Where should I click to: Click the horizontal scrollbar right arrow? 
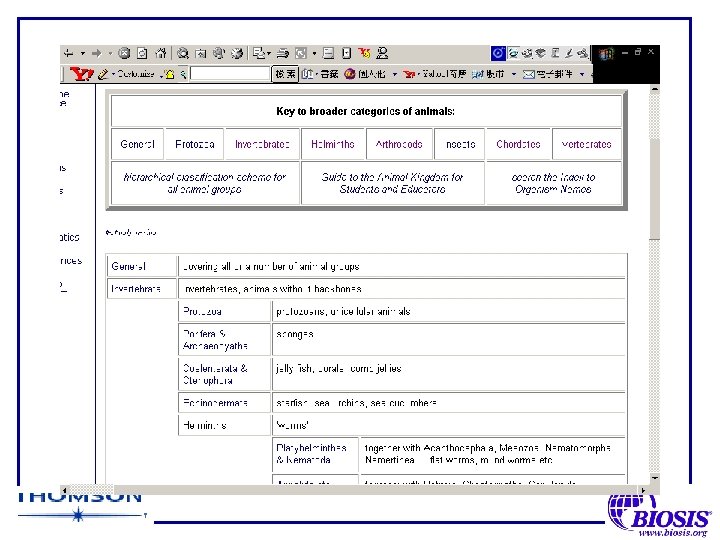coord(643,490)
